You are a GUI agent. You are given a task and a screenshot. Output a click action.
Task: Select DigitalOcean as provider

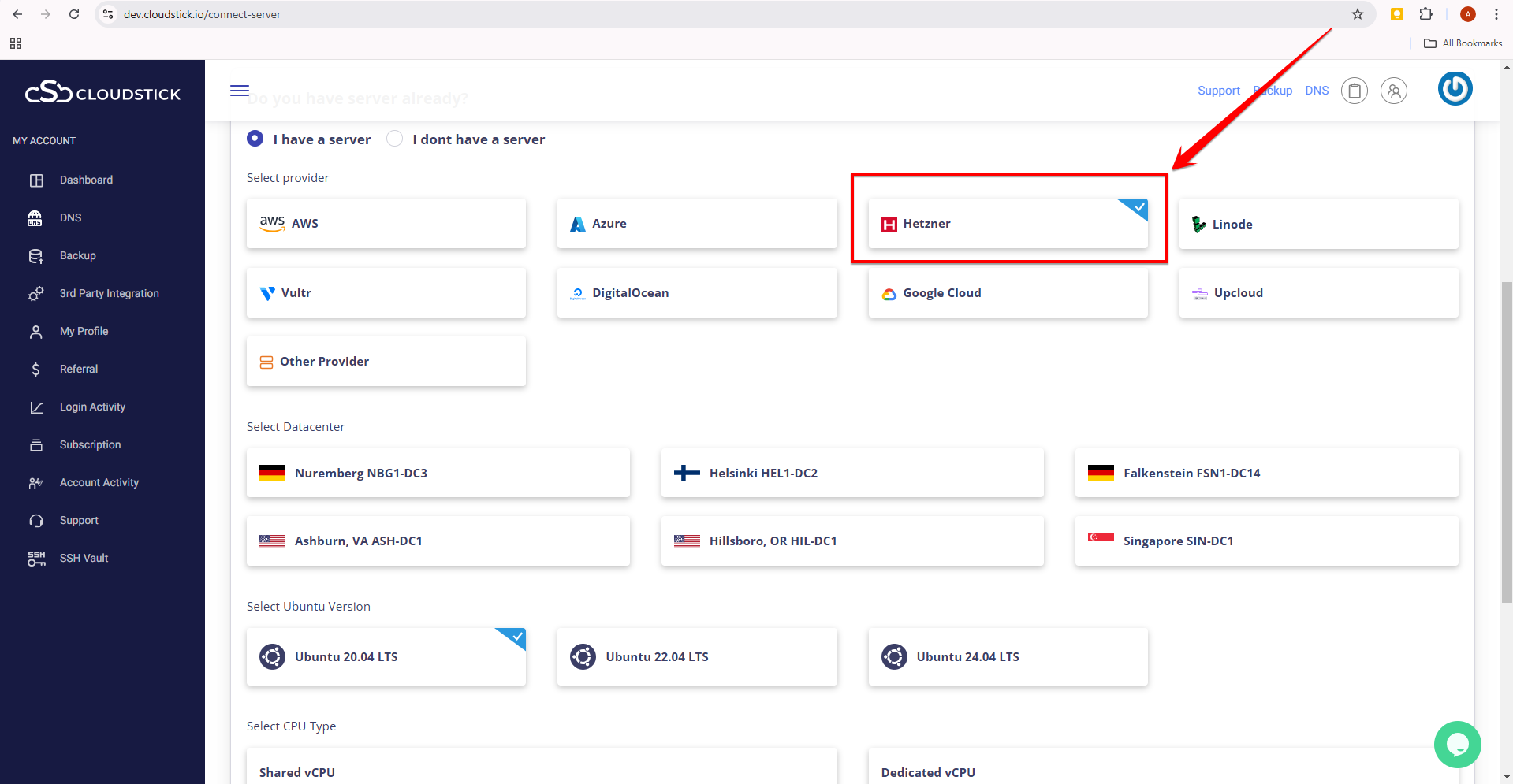pyautogui.click(x=696, y=293)
